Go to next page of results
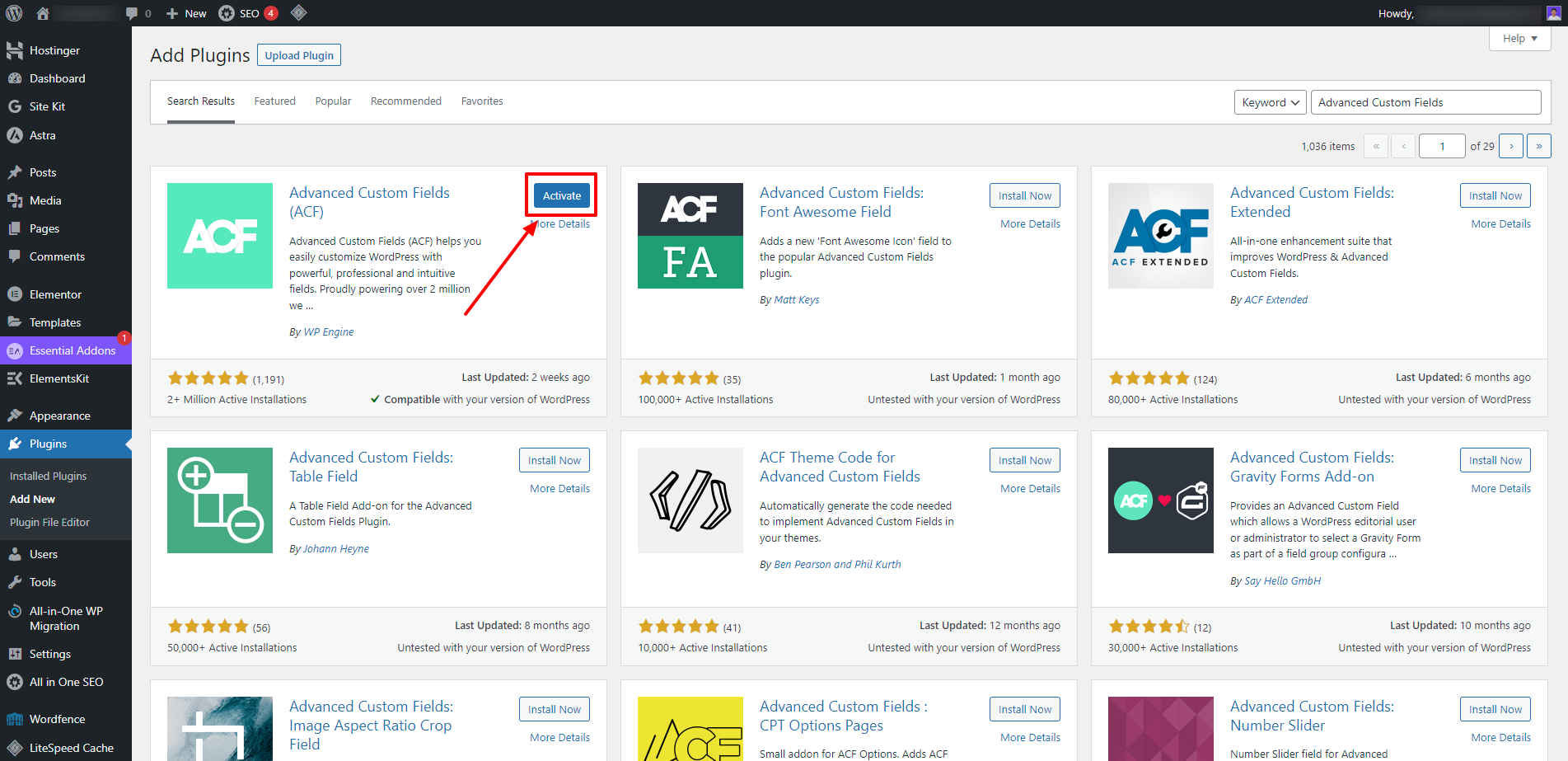The height and width of the screenshot is (761, 1568). [x=1510, y=146]
